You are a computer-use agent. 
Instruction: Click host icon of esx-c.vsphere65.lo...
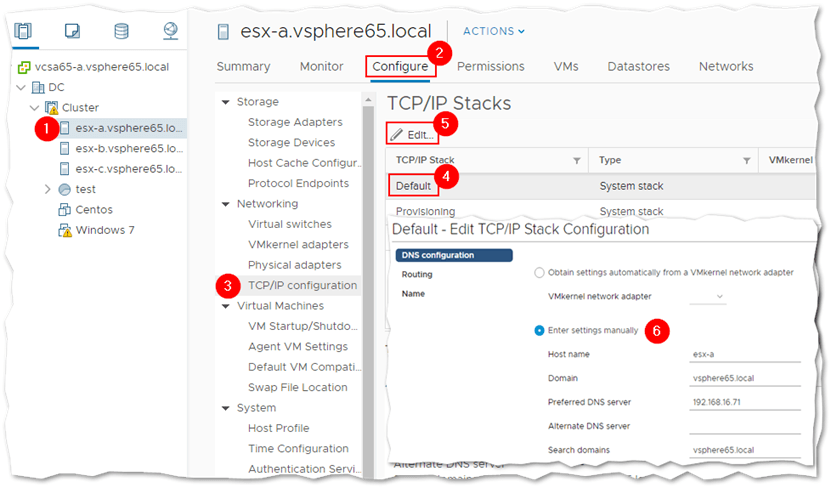point(65,168)
